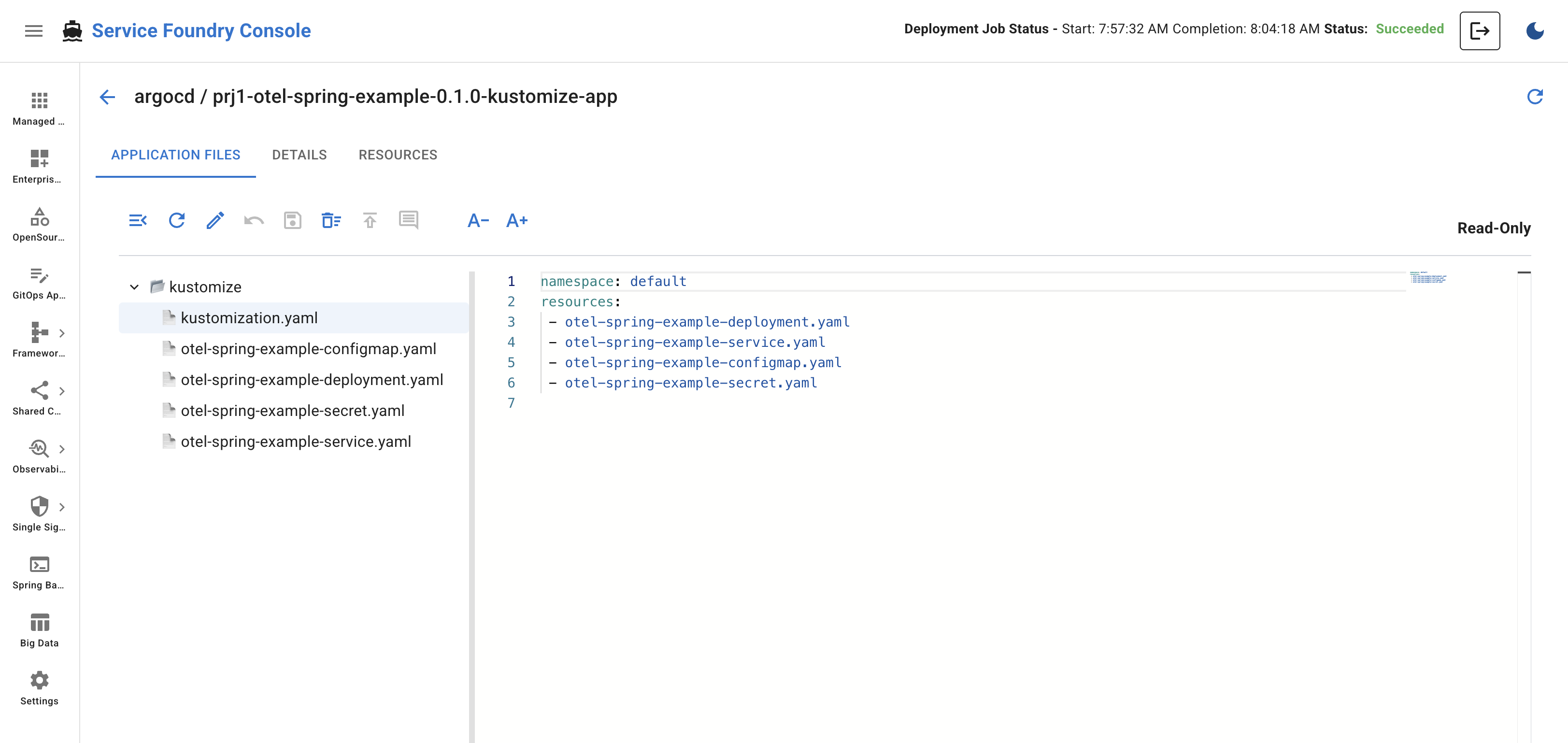Click the comment icon in toolbar
The image size is (1568, 743).
(x=409, y=220)
